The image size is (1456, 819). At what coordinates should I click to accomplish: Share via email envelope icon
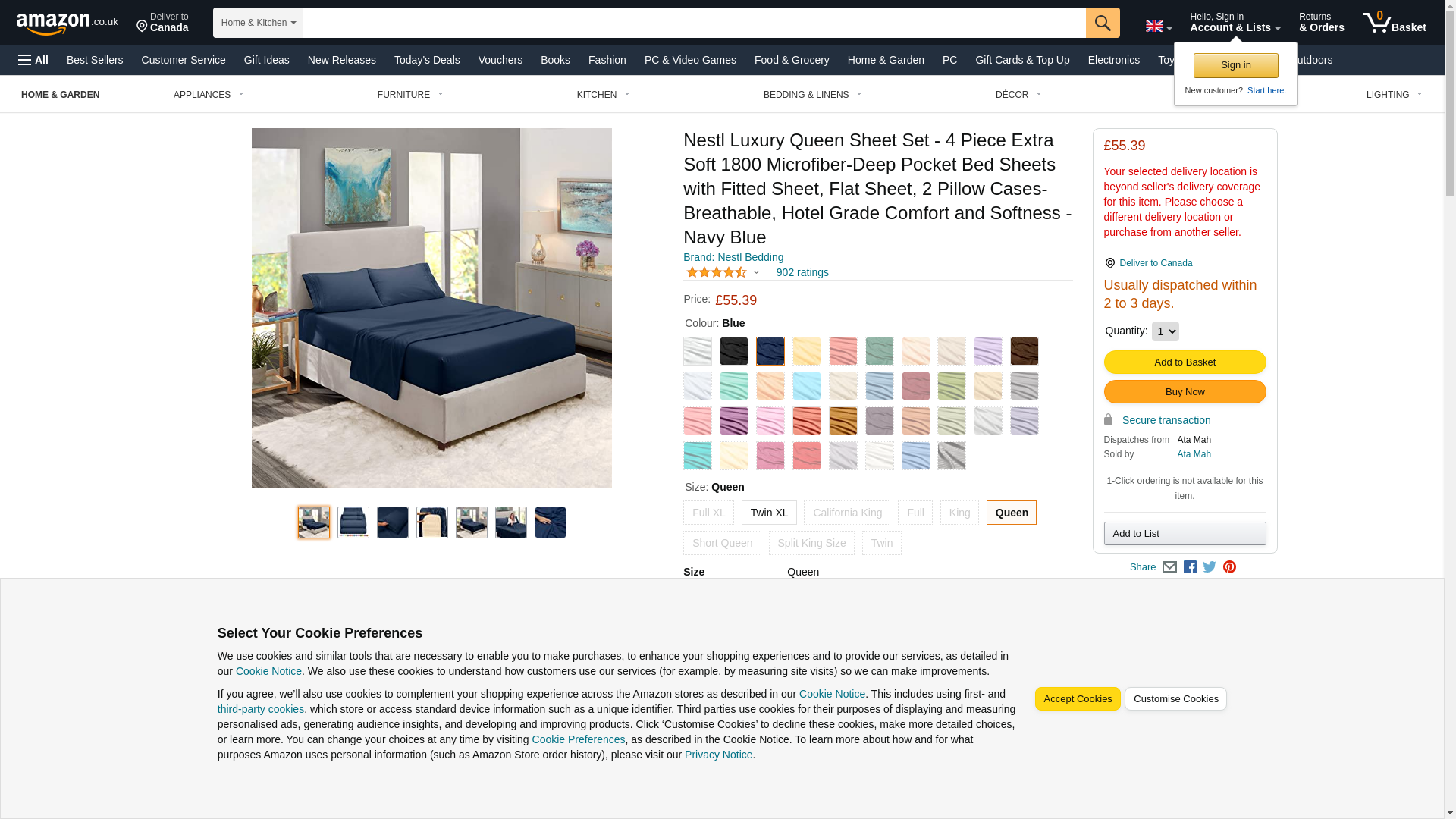[x=1169, y=567]
